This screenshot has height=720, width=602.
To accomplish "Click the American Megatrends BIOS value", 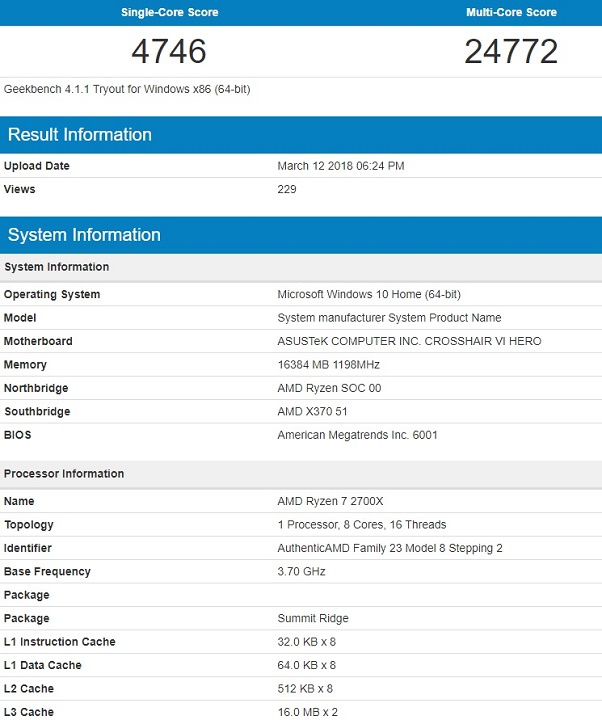I will click(x=357, y=435).
